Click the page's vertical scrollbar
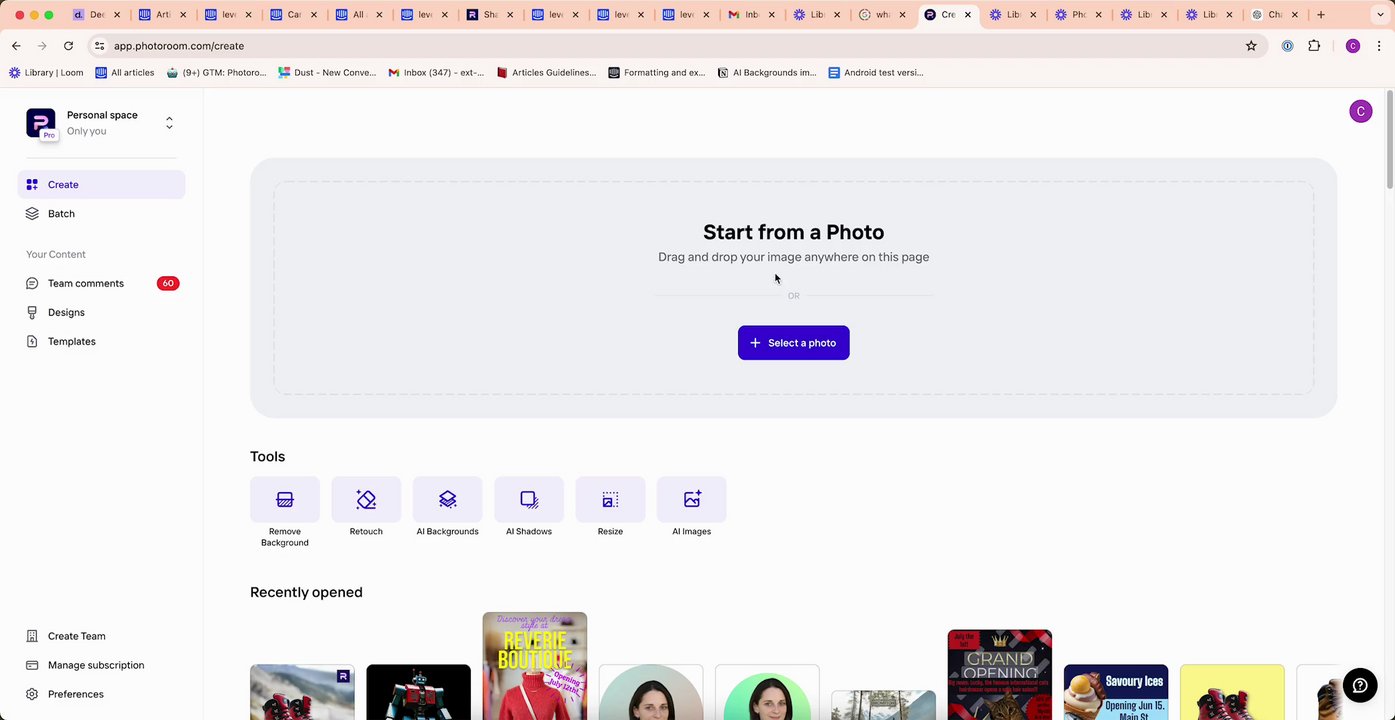The image size is (1395, 720). (x=1389, y=140)
